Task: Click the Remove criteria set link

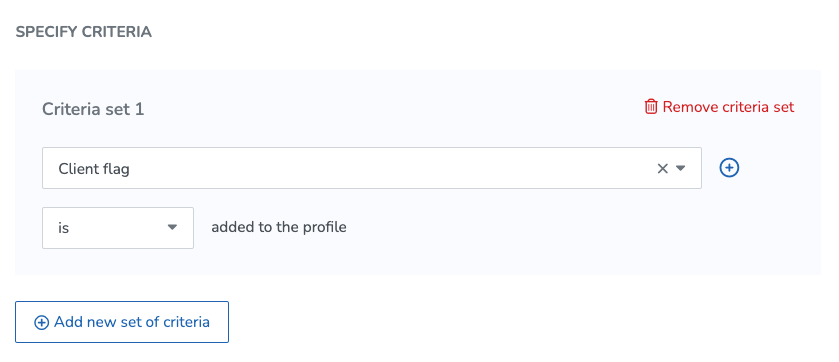Action: tap(719, 107)
